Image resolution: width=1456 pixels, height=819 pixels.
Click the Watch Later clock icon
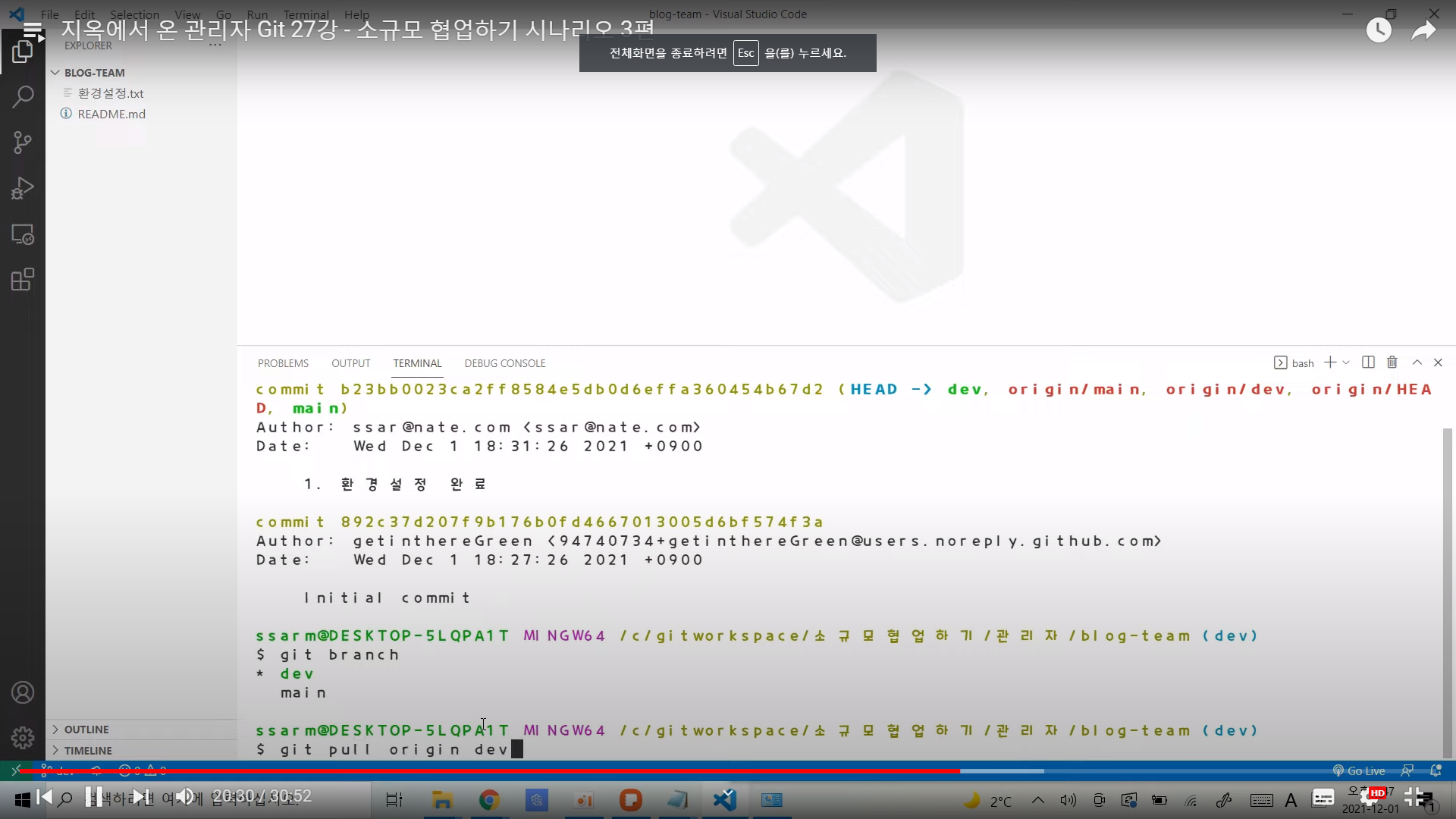click(x=1379, y=30)
